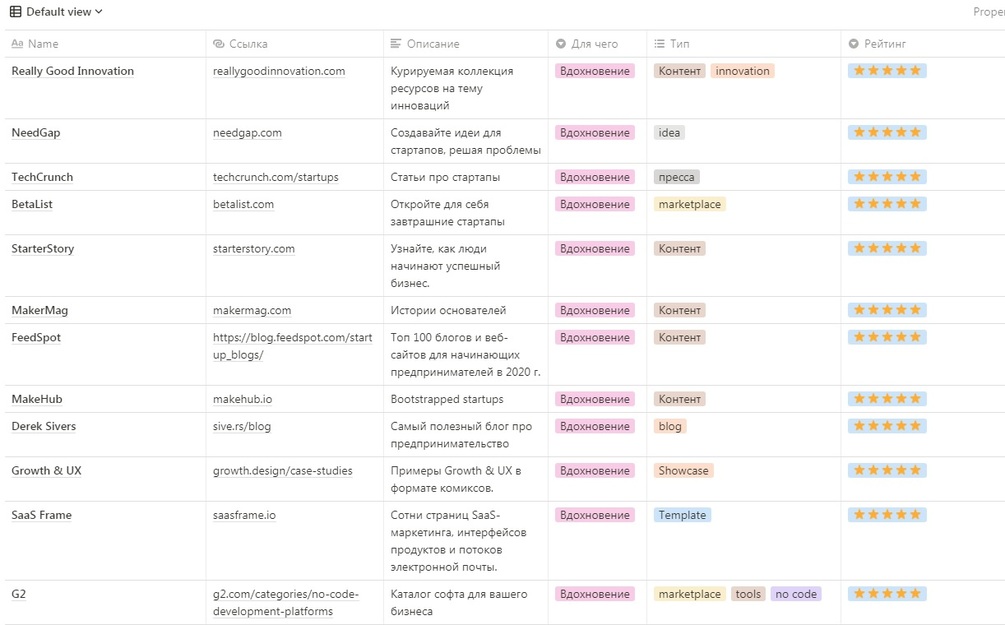
Task: Click the Тип column multi-select icon
Action: point(660,44)
